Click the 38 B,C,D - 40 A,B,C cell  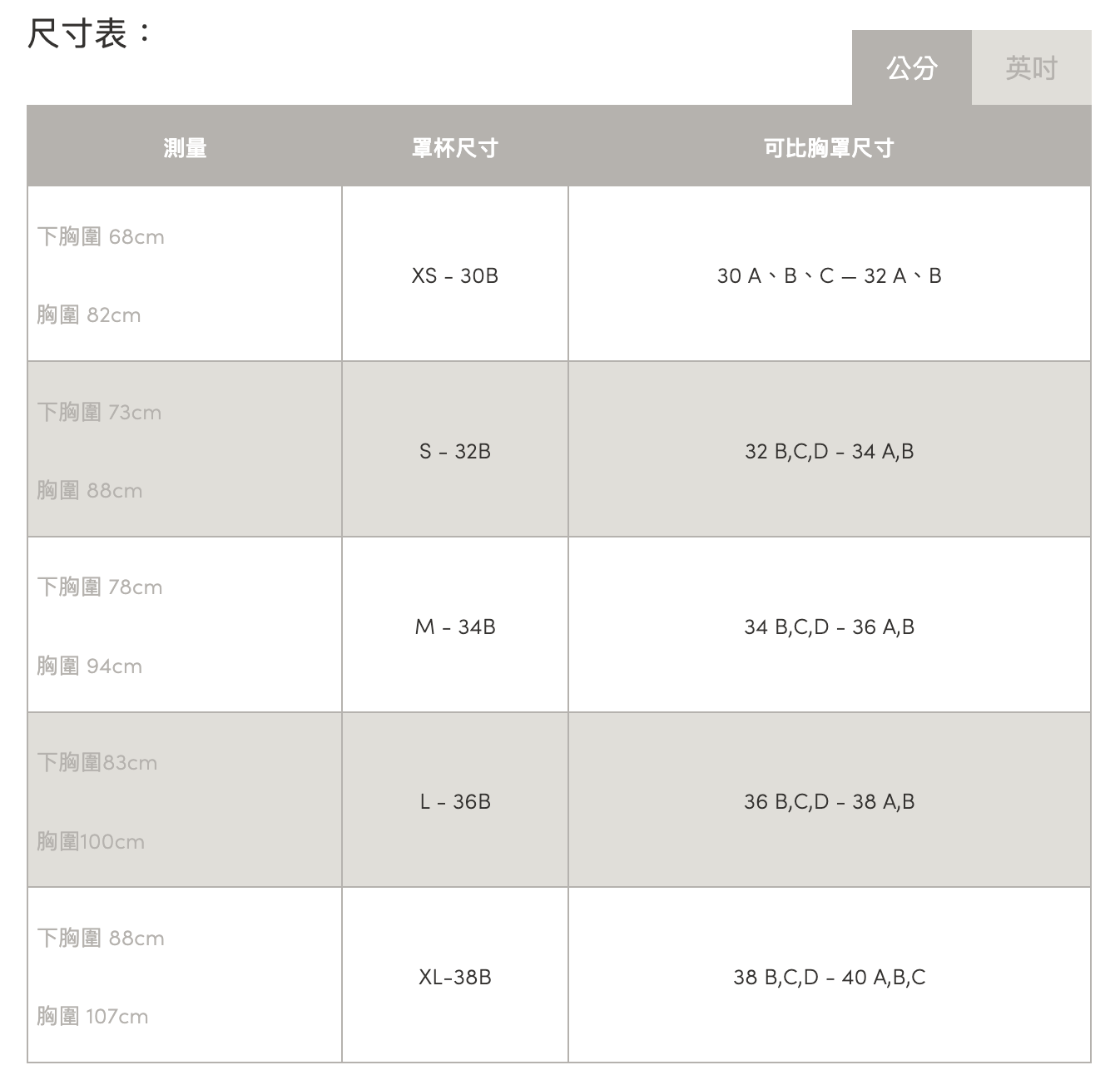(829, 977)
